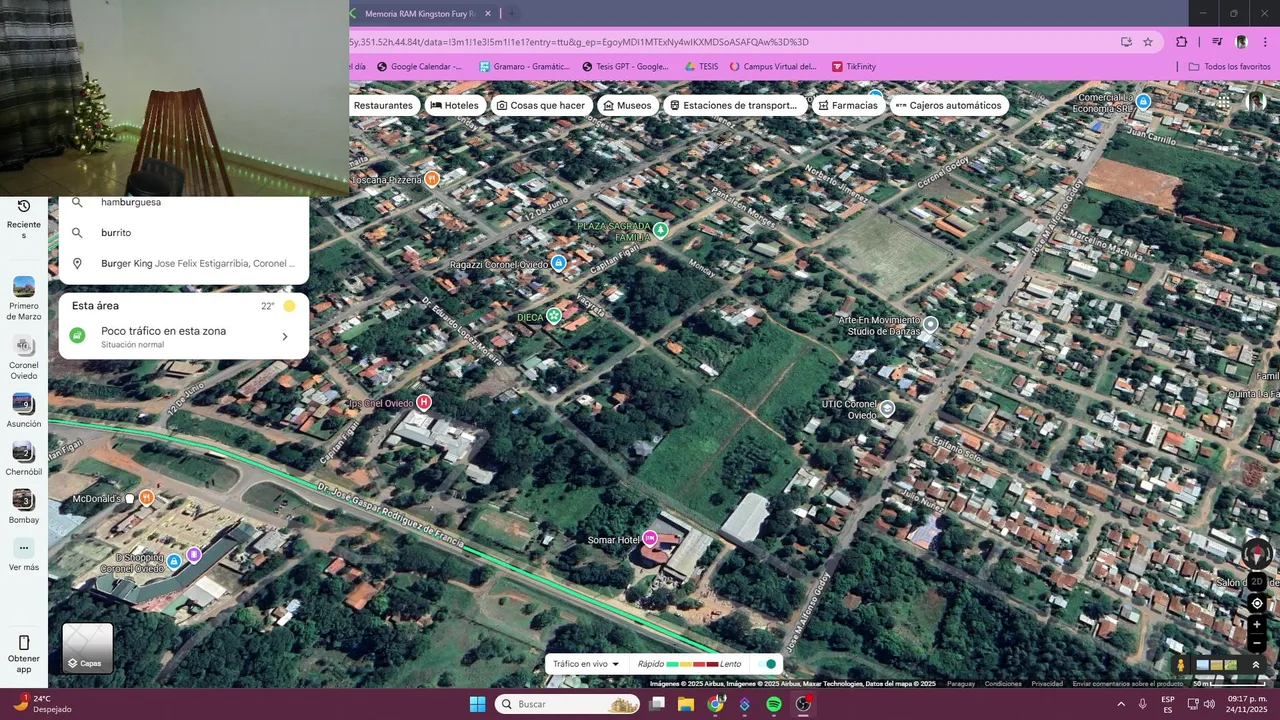Click the browser address bar URL
1280x720 pixels.
pyautogui.click(x=578, y=42)
